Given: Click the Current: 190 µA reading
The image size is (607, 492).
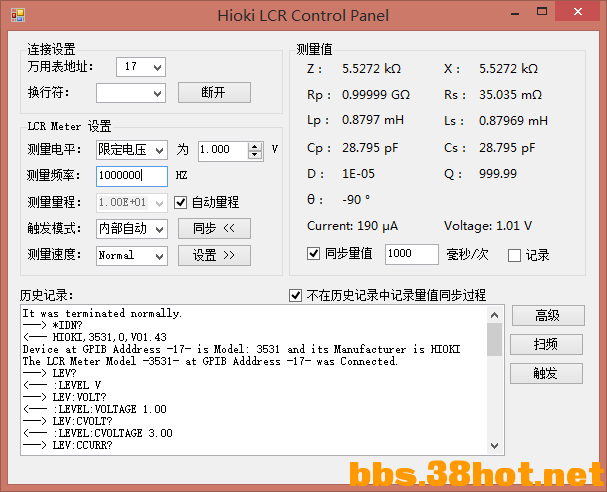Looking at the screenshot, I should pyautogui.click(x=352, y=226).
